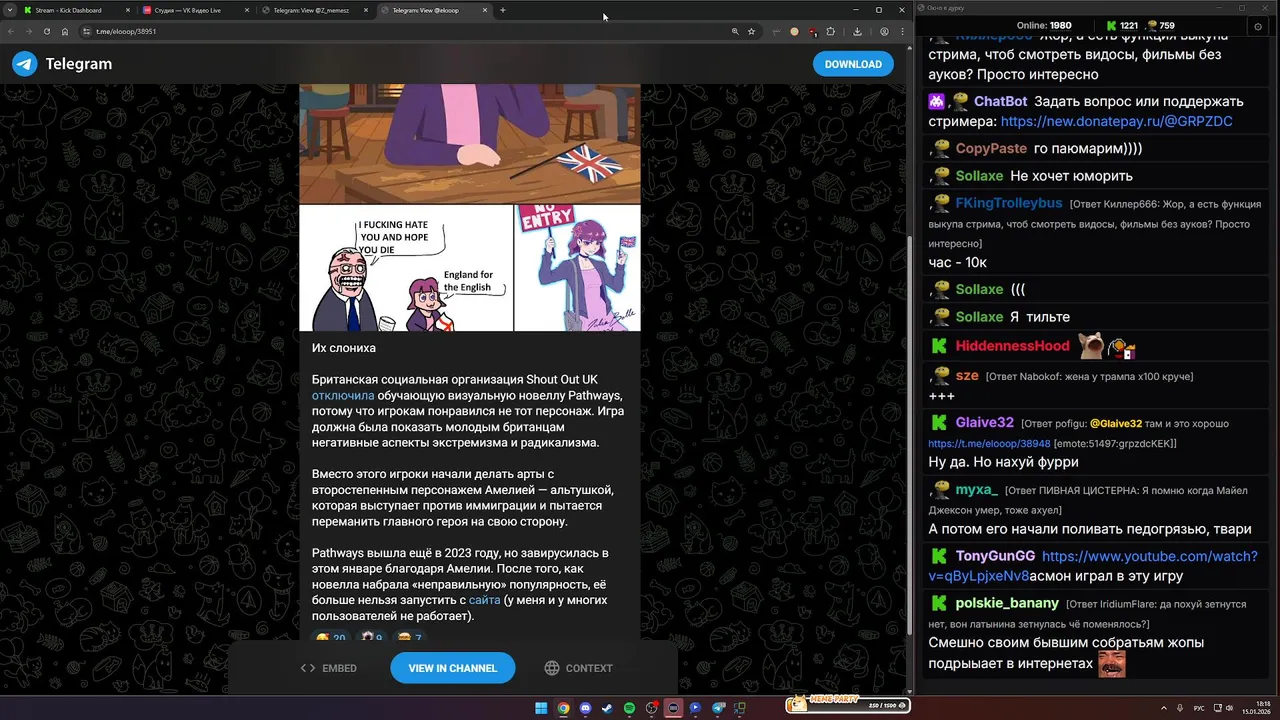Open the CONTEXT option
Image resolution: width=1280 pixels, height=720 pixels.
[578, 668]
